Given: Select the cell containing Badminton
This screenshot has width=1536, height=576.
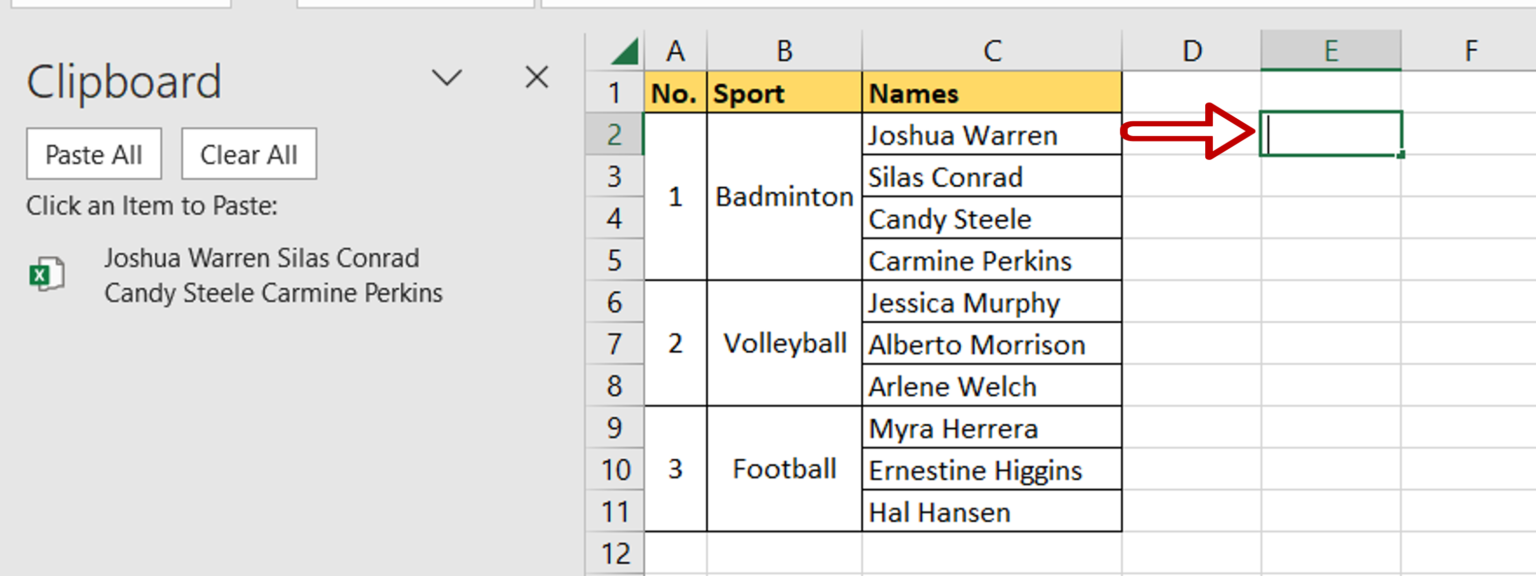Looking at the screenshot, I should point(784,197).
